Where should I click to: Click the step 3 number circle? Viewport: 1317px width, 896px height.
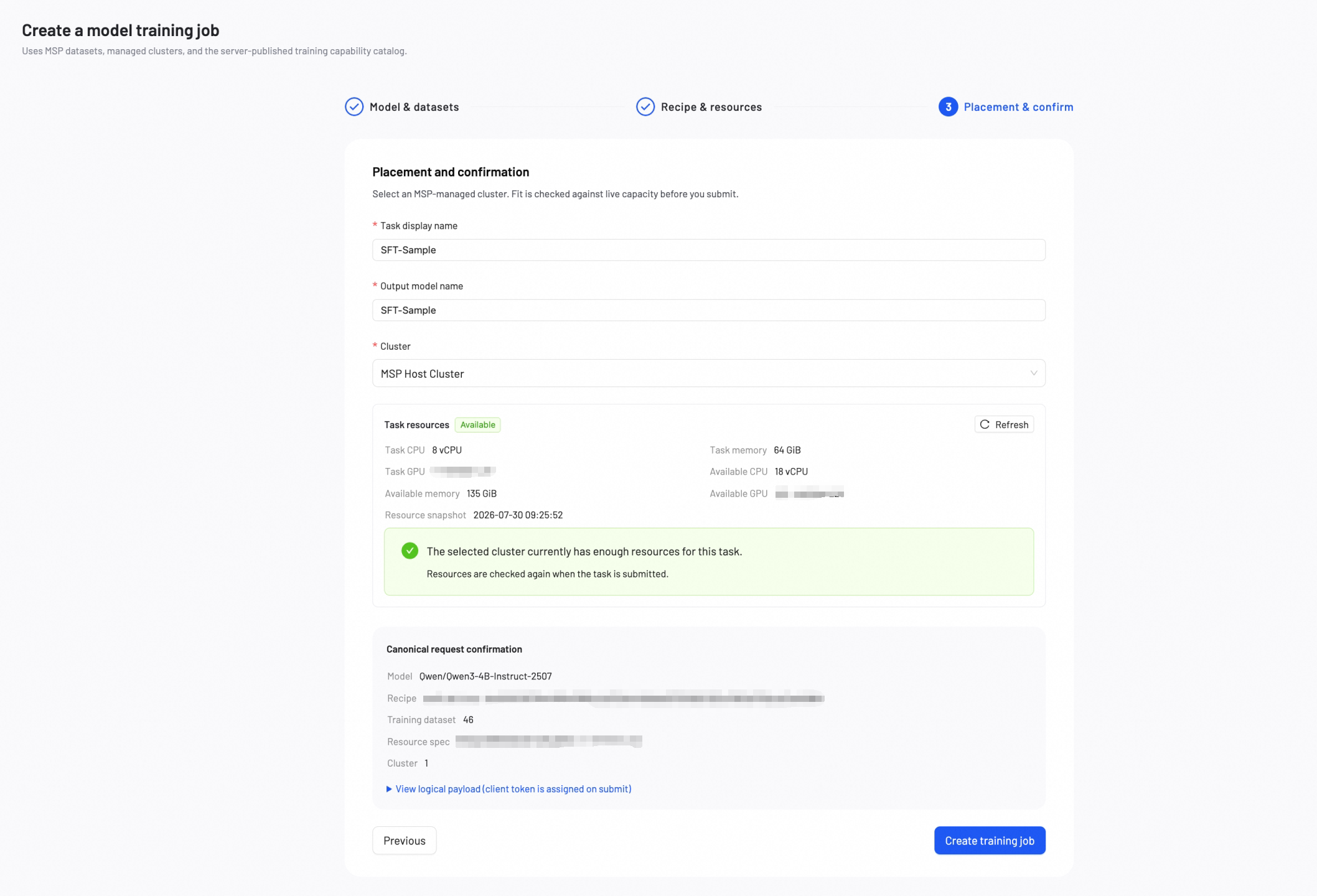(x=948, y=107)
